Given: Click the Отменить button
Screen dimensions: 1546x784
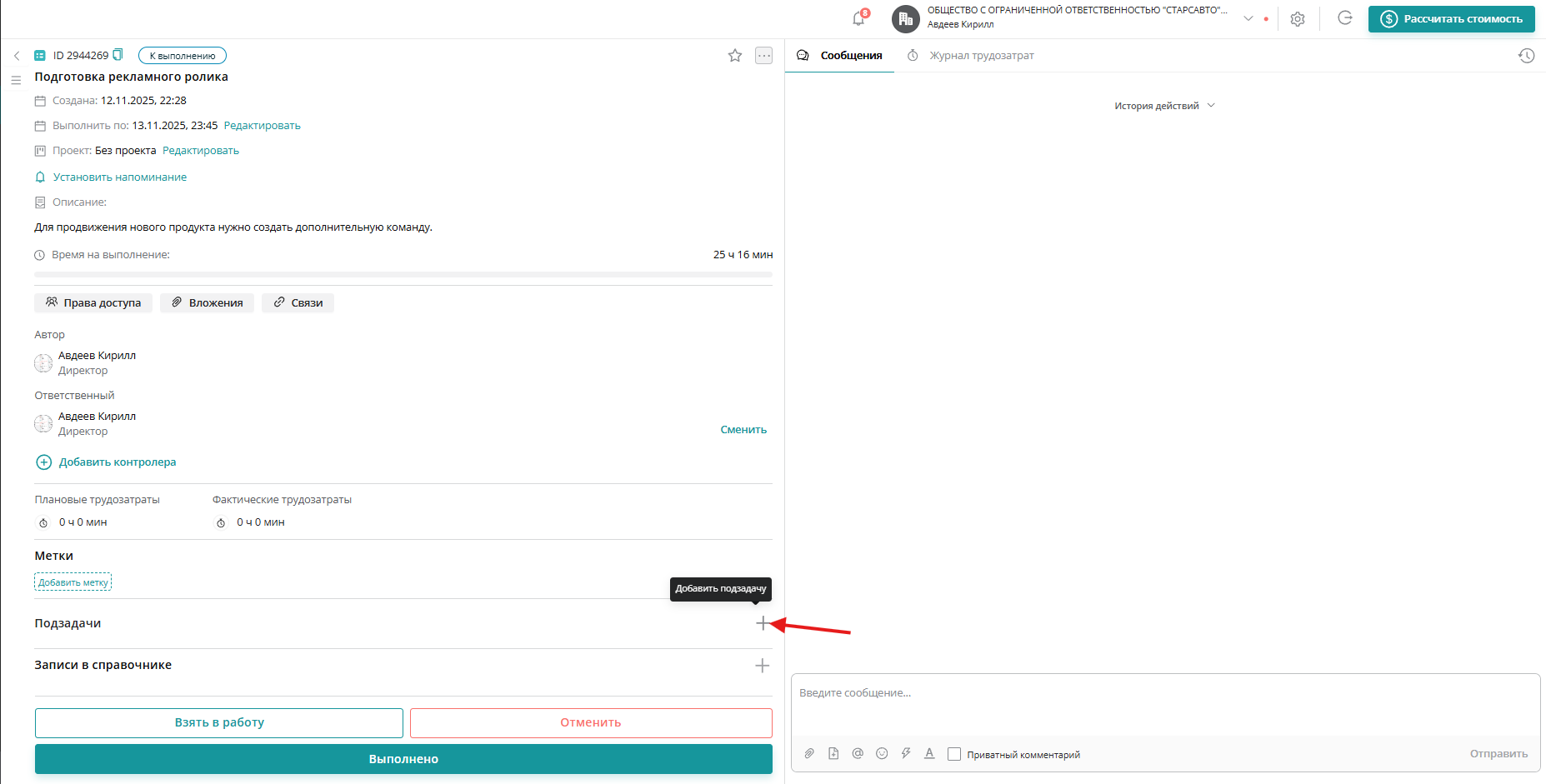Looking at the screenshot, I should pyautogui.click(x=591, y=722).
